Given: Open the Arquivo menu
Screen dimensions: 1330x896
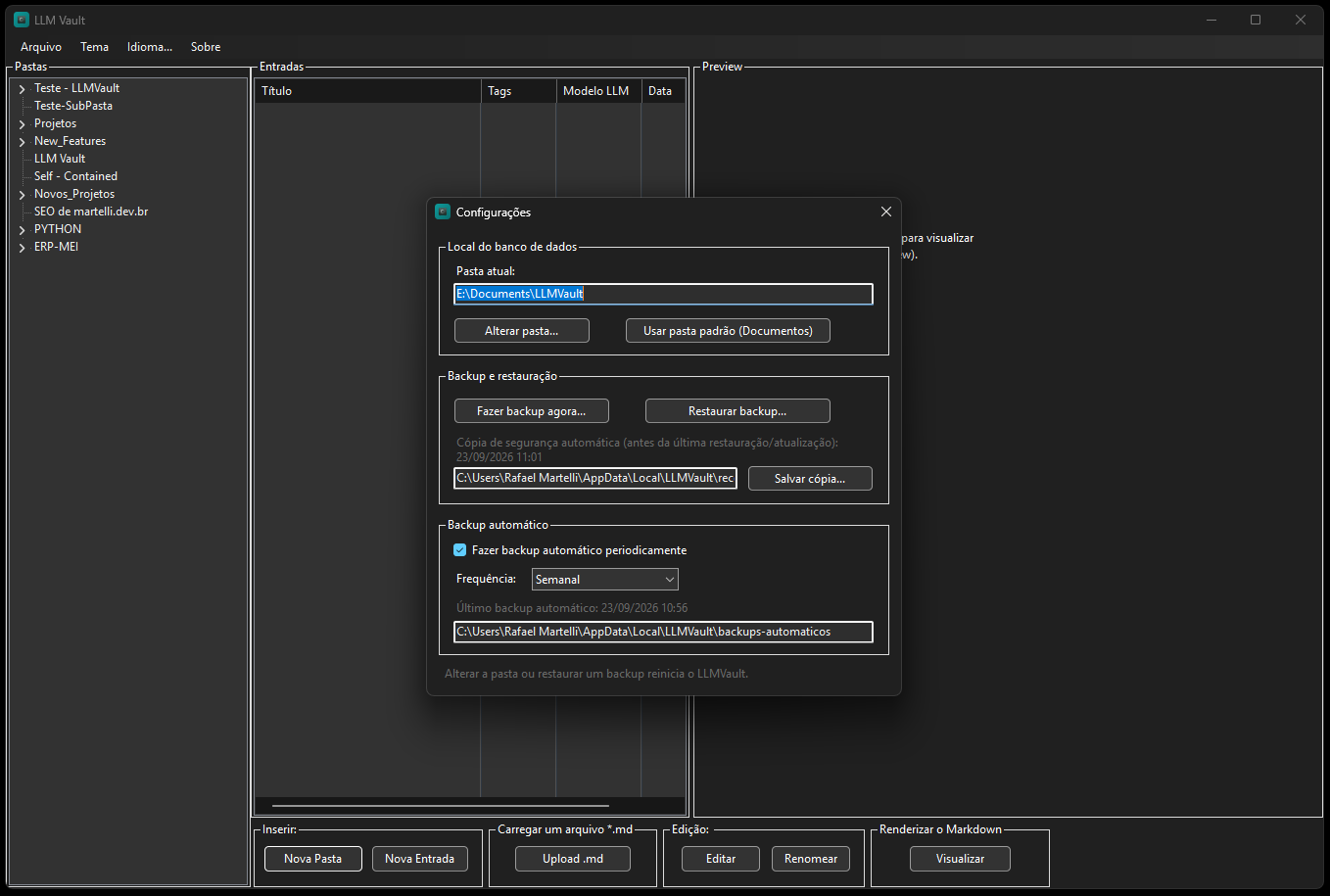Looking at the screenshot, I should (41, 47).
